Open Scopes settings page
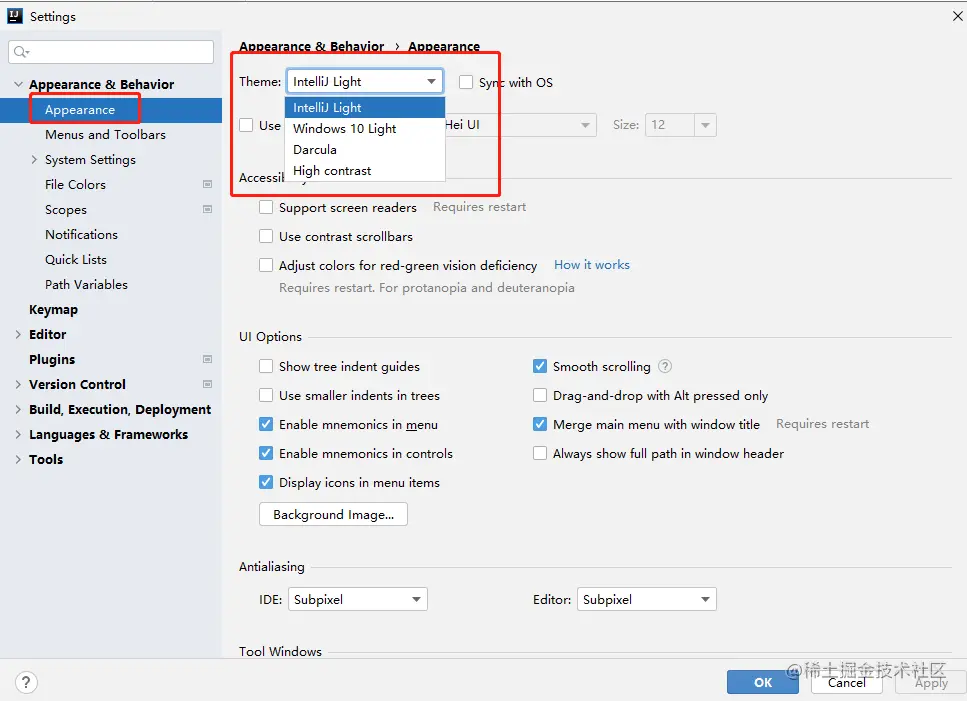The height and width of the screenshot is (701, 967). point(65,210)
